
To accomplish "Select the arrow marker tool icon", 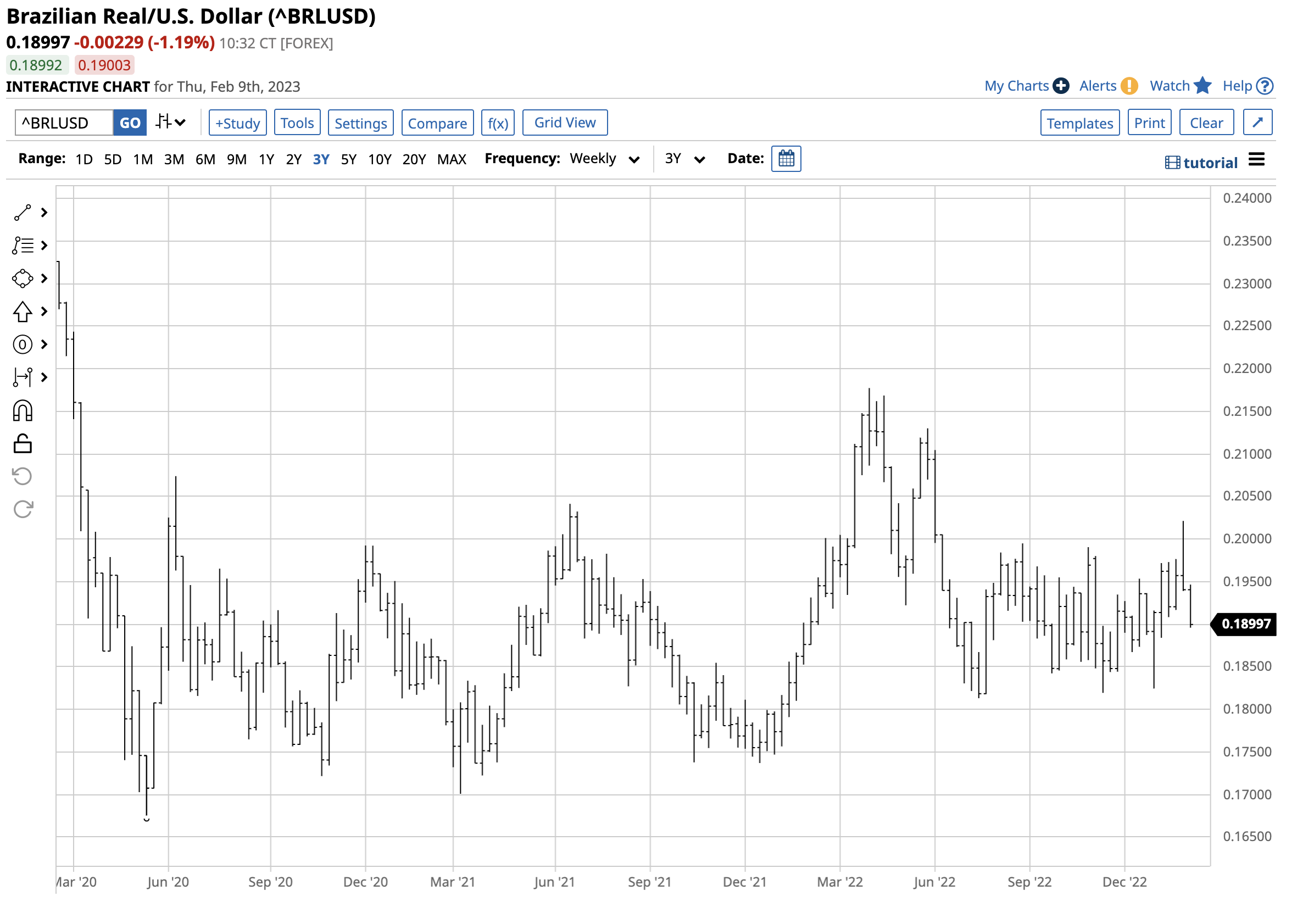I will tap(23, 312).
